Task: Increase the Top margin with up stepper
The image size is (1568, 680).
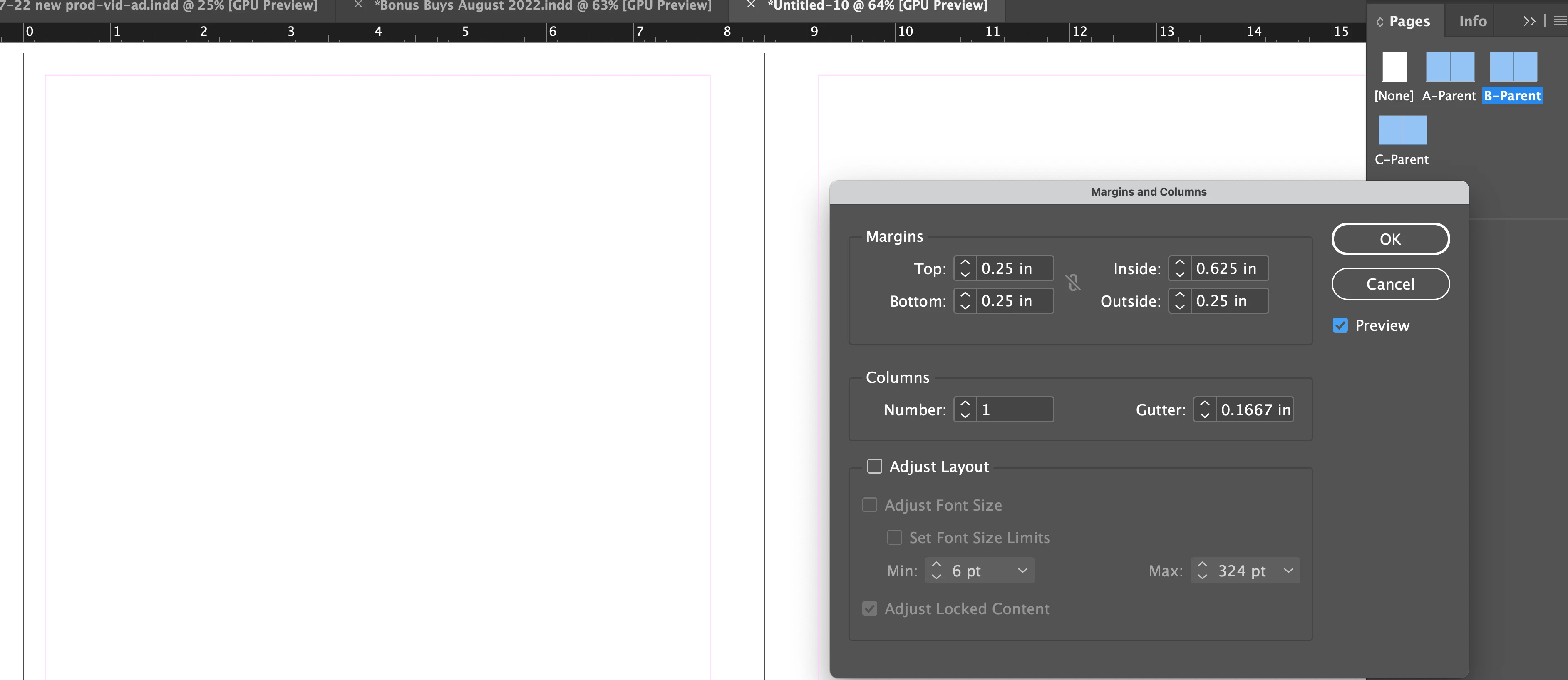Action: tap(965, 262)
